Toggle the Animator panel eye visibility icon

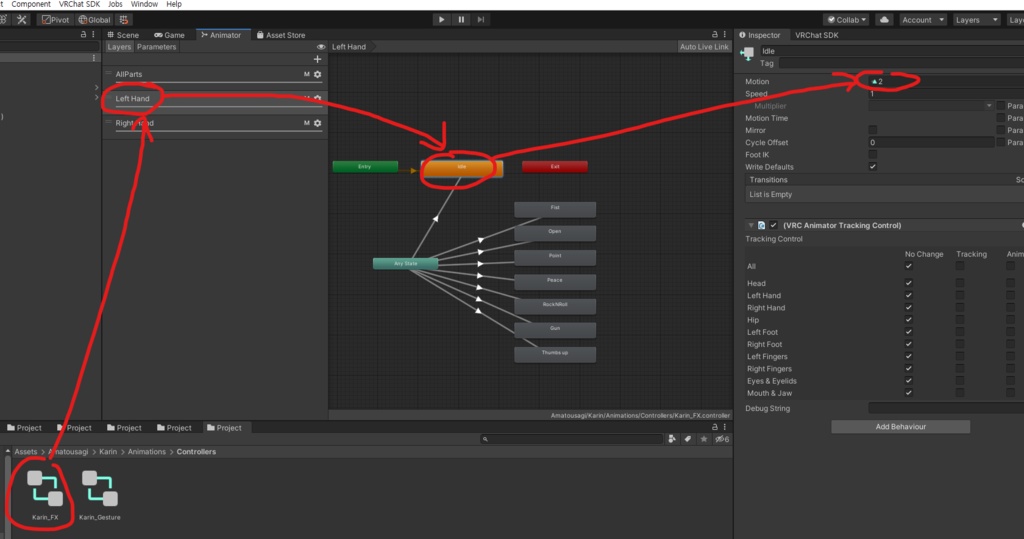pos(321,47)
